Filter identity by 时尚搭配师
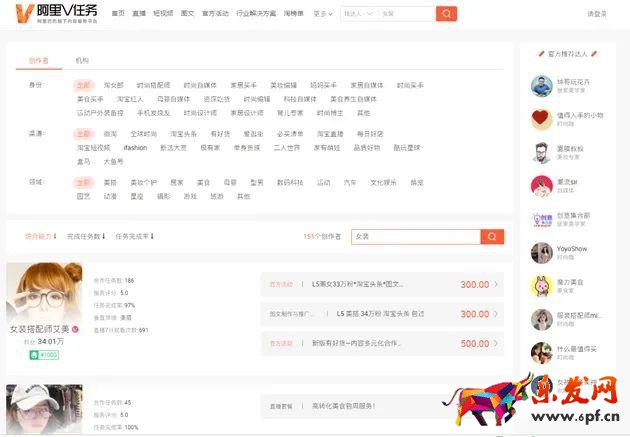The height and width of the screenshot is (437, 630). coord(153,85)
